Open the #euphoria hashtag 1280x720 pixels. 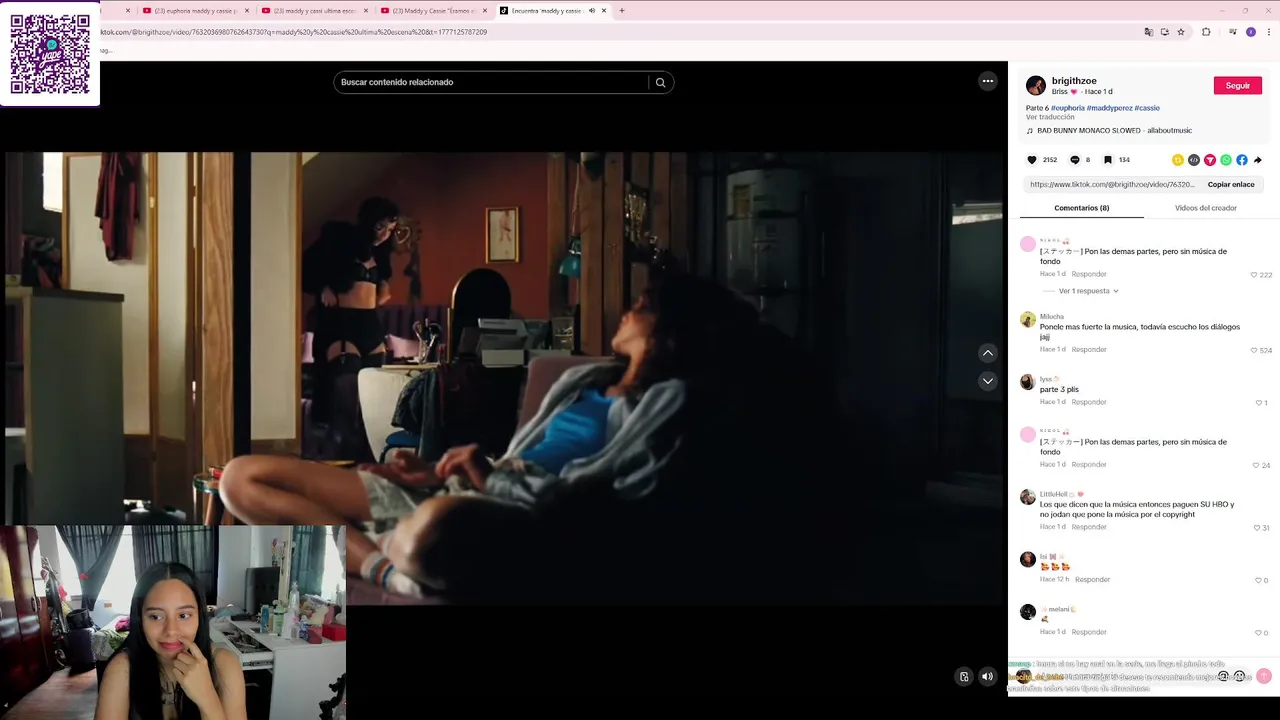pos(1068,108)
